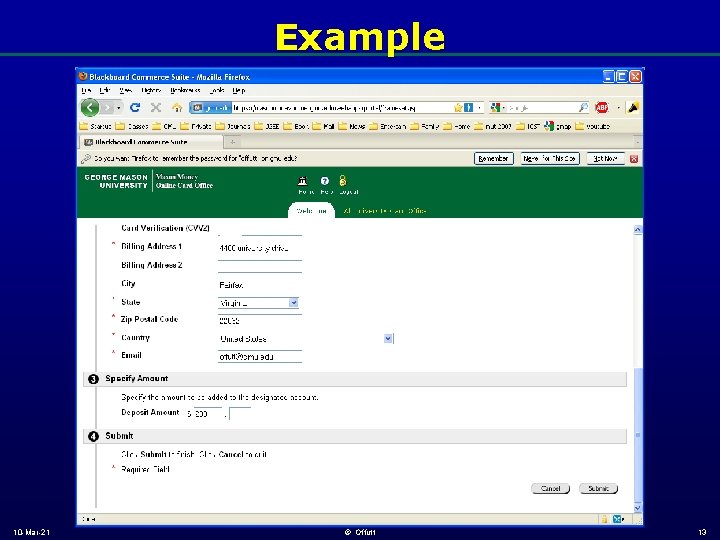720x540 pixels.
Task: Open the View menu
Action: [x=125, y=90]
